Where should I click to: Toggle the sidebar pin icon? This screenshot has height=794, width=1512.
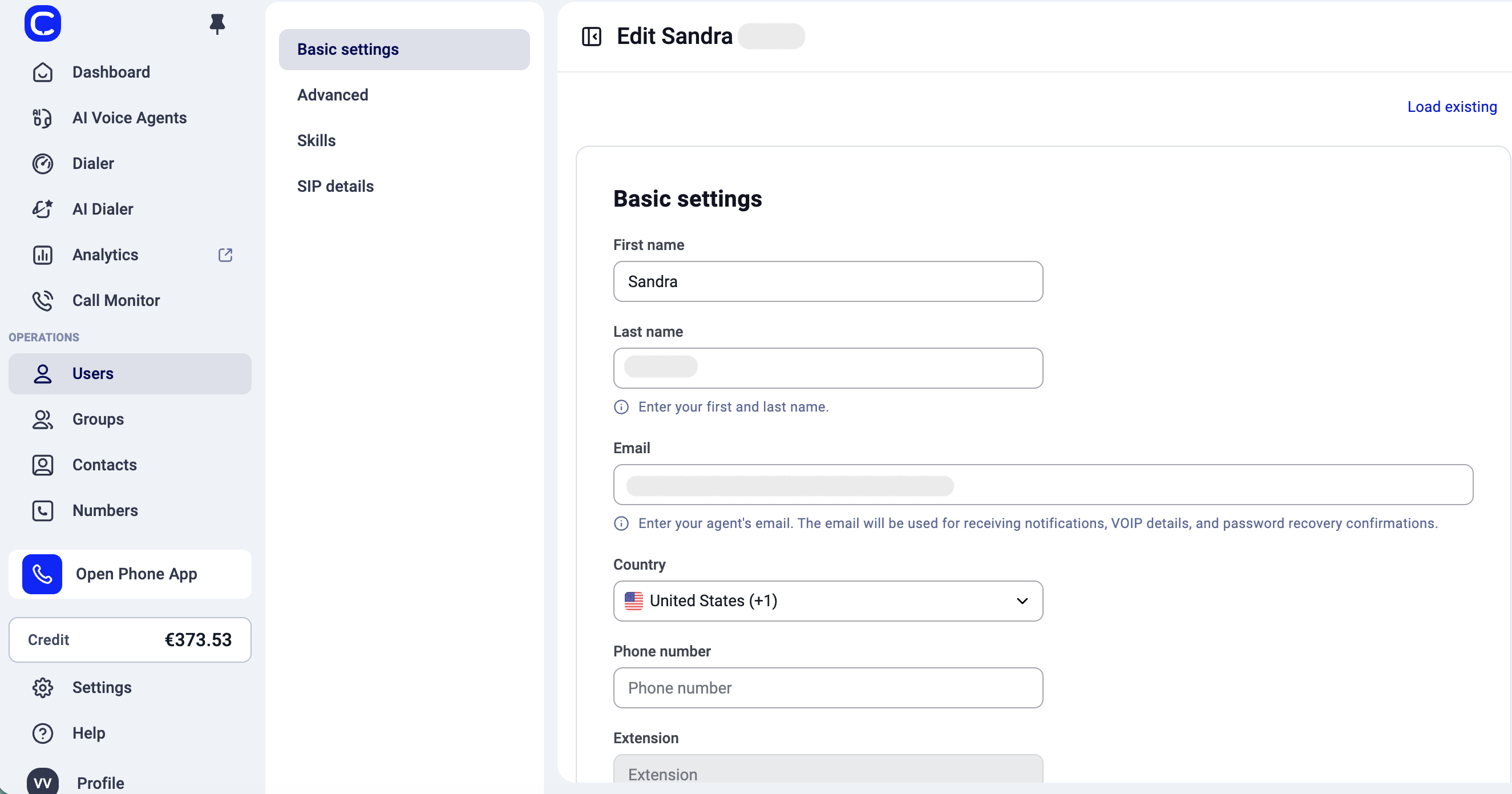click(x=217, y=23)
